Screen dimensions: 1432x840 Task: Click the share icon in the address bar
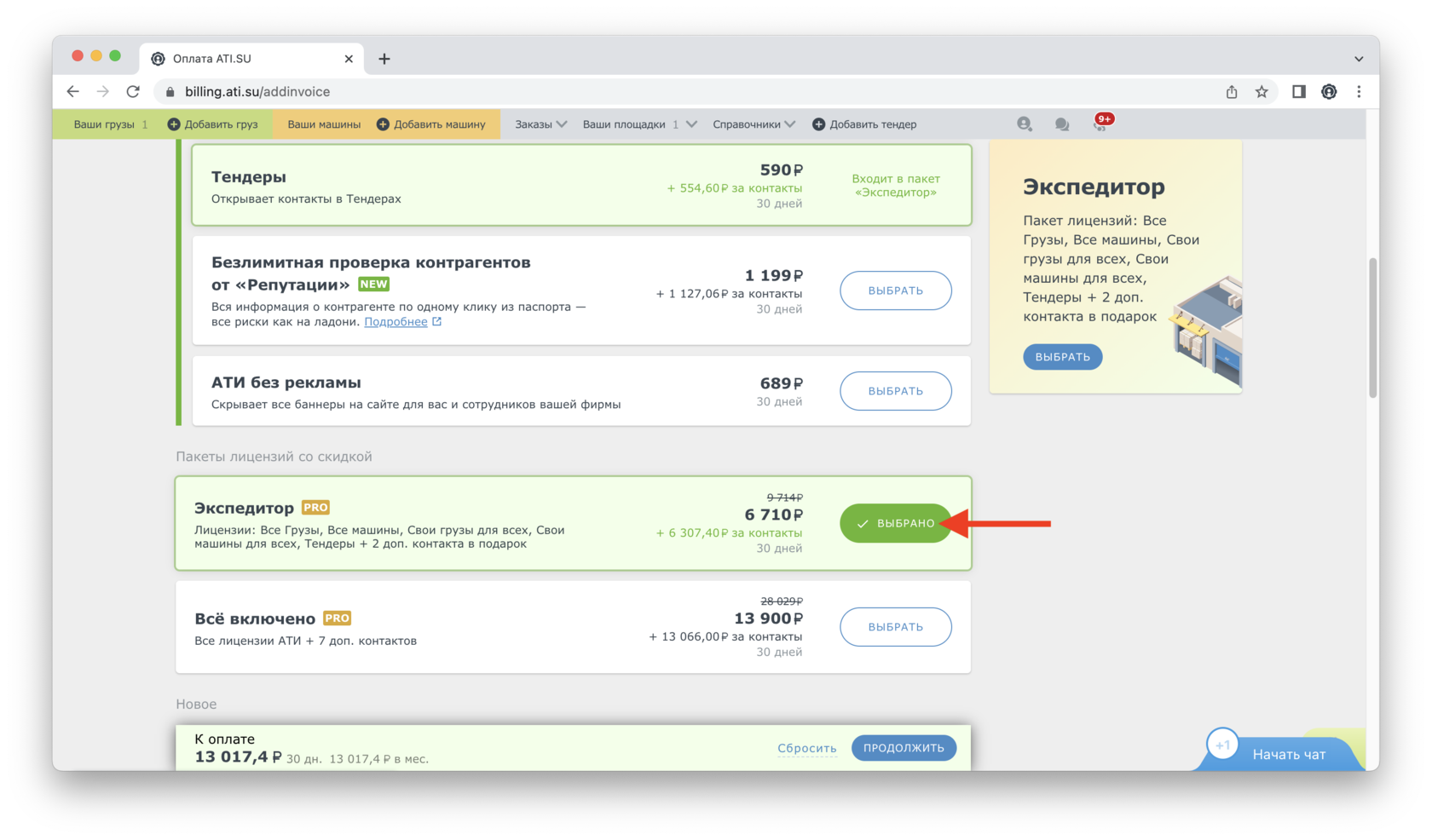[1232, 91]
